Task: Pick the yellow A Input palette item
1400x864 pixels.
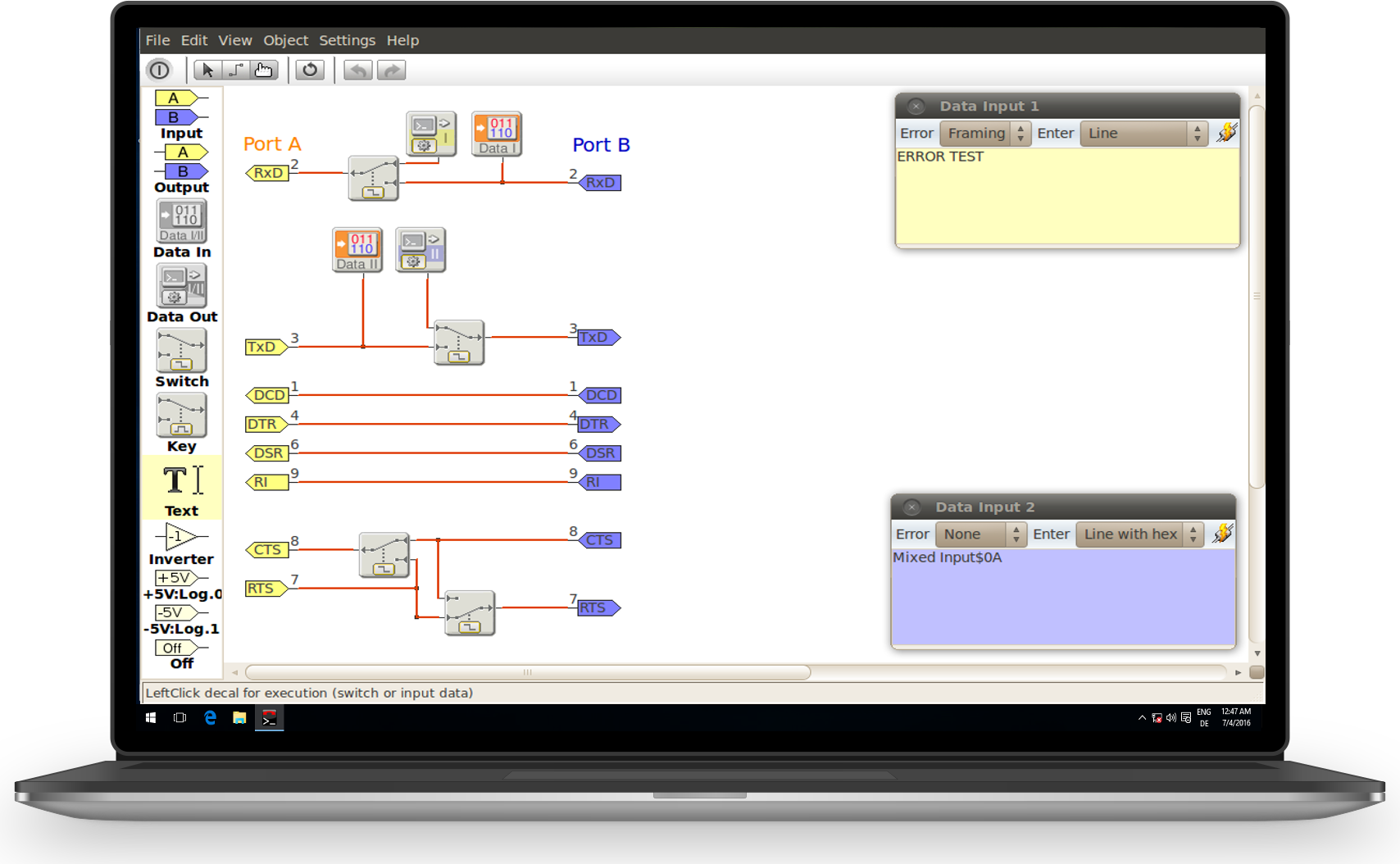Action: [x=180, y=98]
